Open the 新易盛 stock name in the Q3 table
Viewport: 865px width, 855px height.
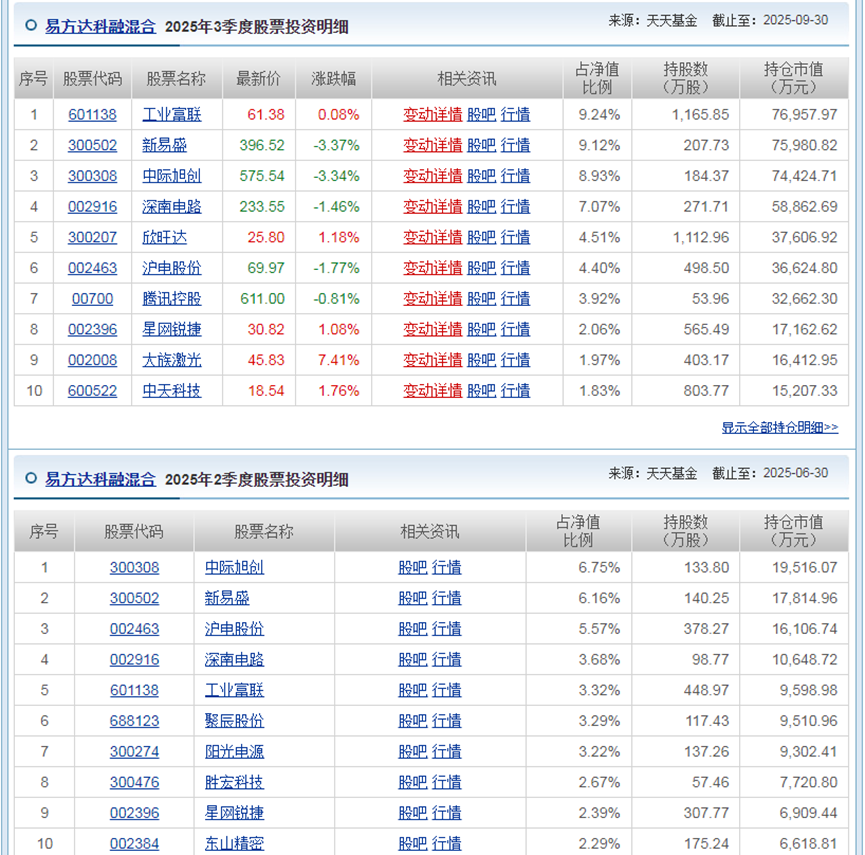[164, 146]
